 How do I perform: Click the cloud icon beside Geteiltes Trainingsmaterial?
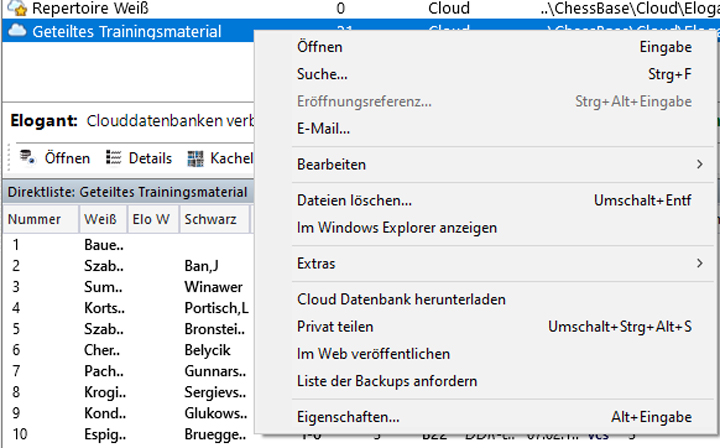tap(16, 32)
